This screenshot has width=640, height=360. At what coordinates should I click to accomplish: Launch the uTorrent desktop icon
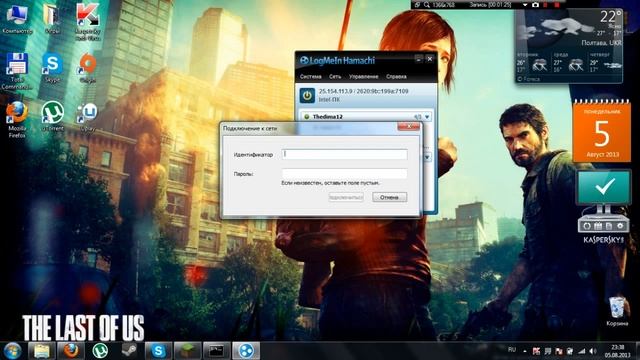pyautogui.click(x=53, y=116)
